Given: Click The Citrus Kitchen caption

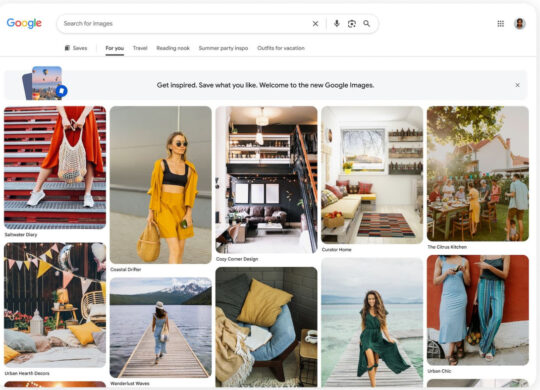Looking at the screenshot, I should point(447,247).
